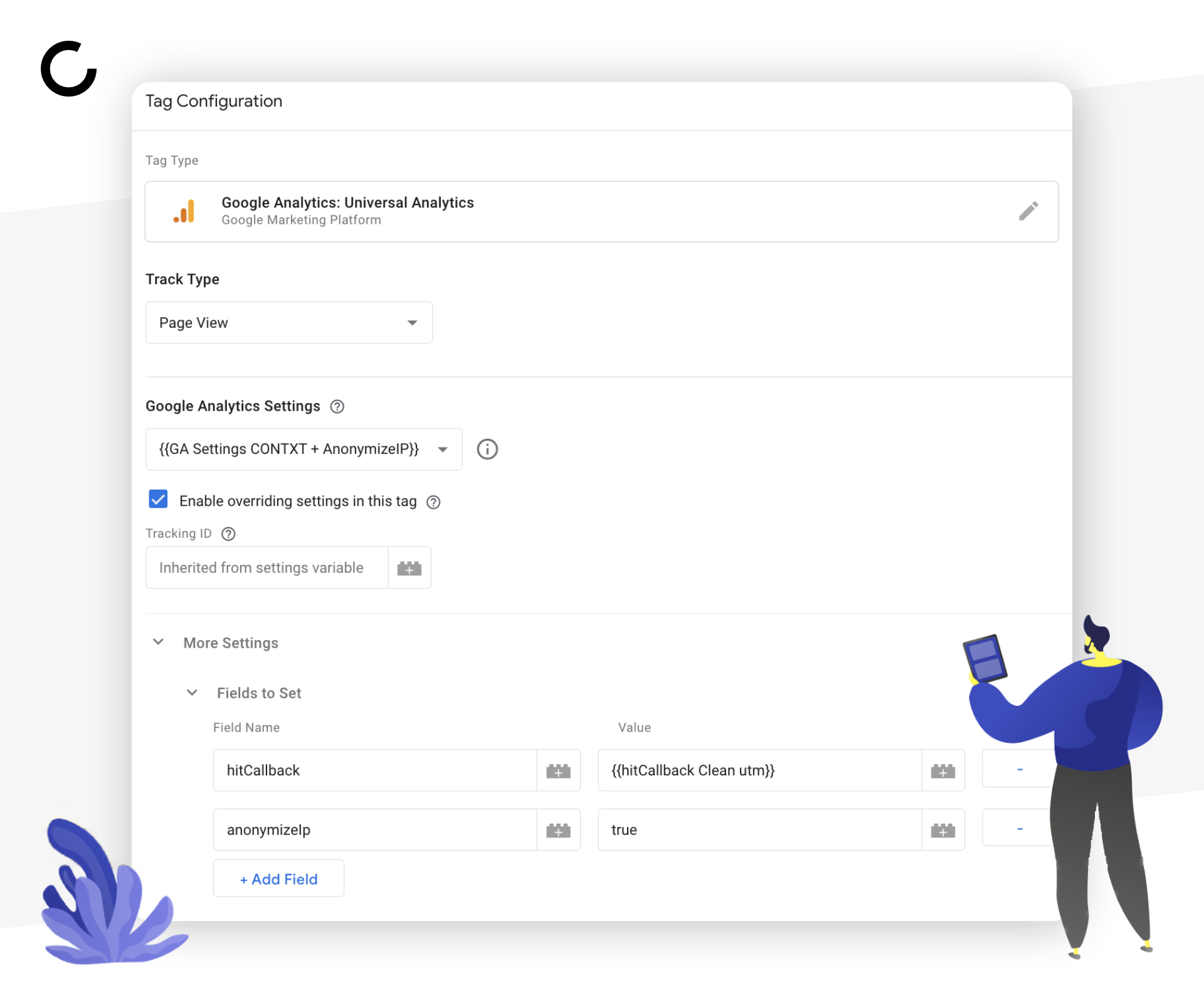Collapse the More Settings section
The height and width of the screenshot is (1003, 1204).
159,643
